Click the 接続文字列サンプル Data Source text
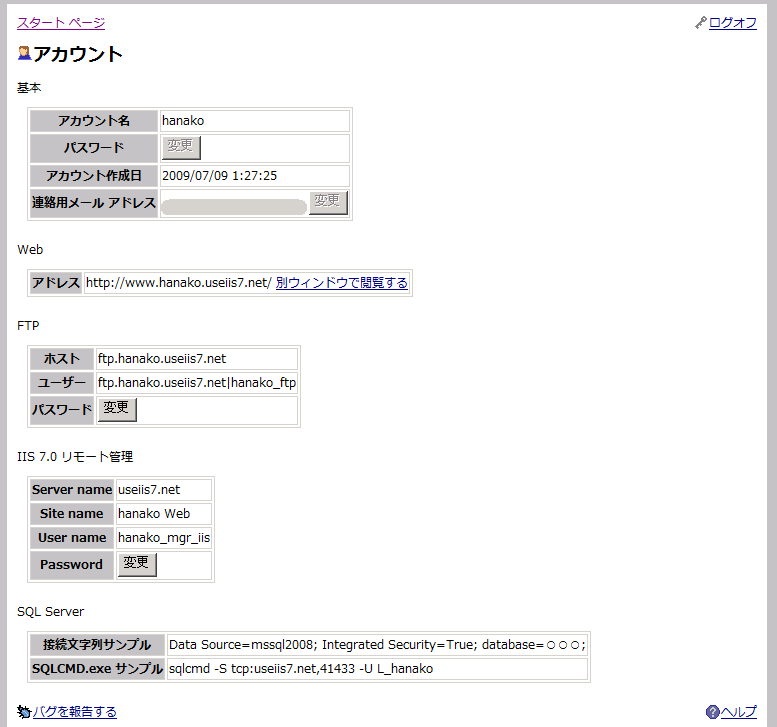The width and height of the screenshot is (777, 727). [377, 645]
